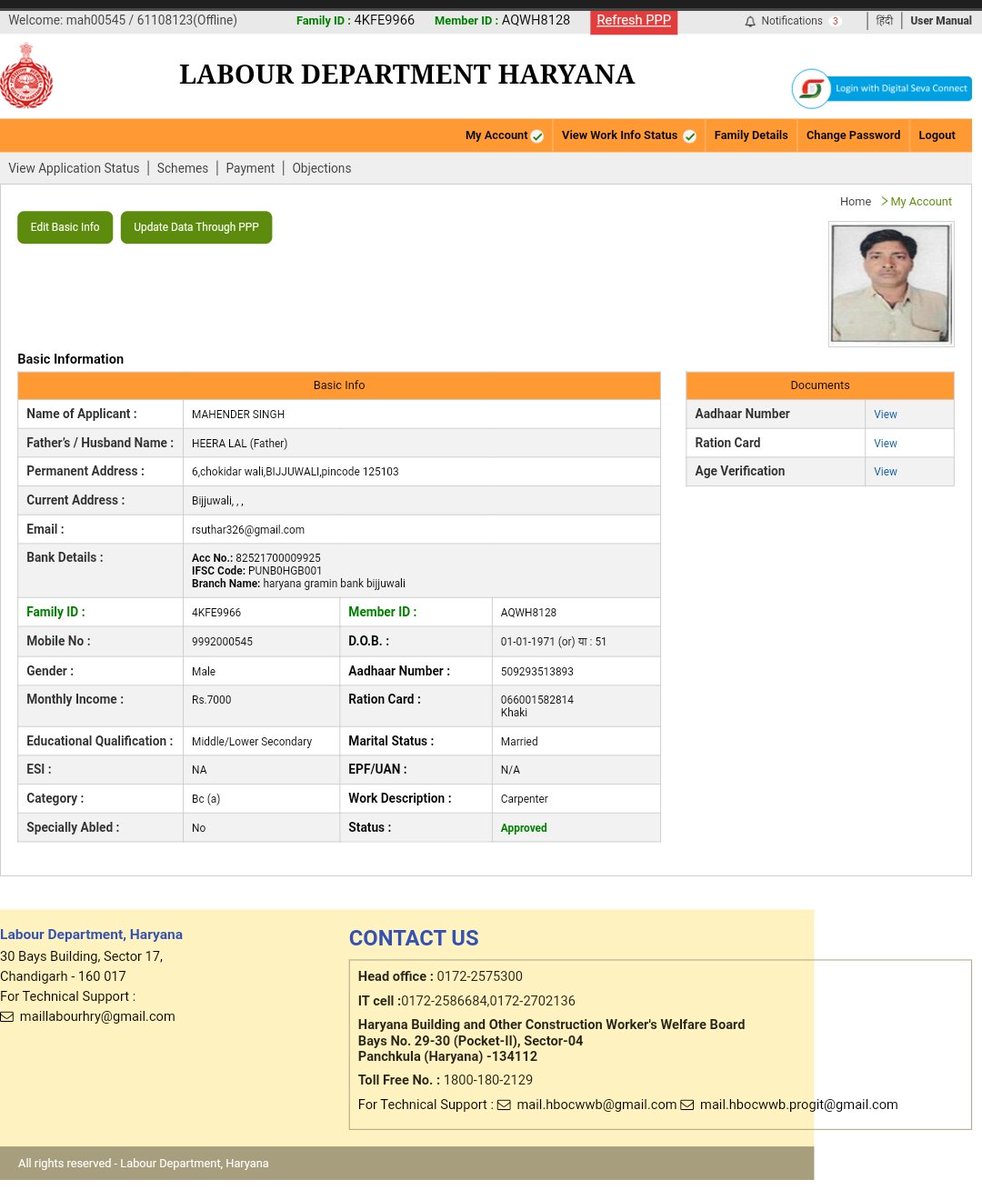Click envelope icon before mail.hbocwwb@gmail.com
Viewport: 982px width, 1200px height.
(504, 1105)
